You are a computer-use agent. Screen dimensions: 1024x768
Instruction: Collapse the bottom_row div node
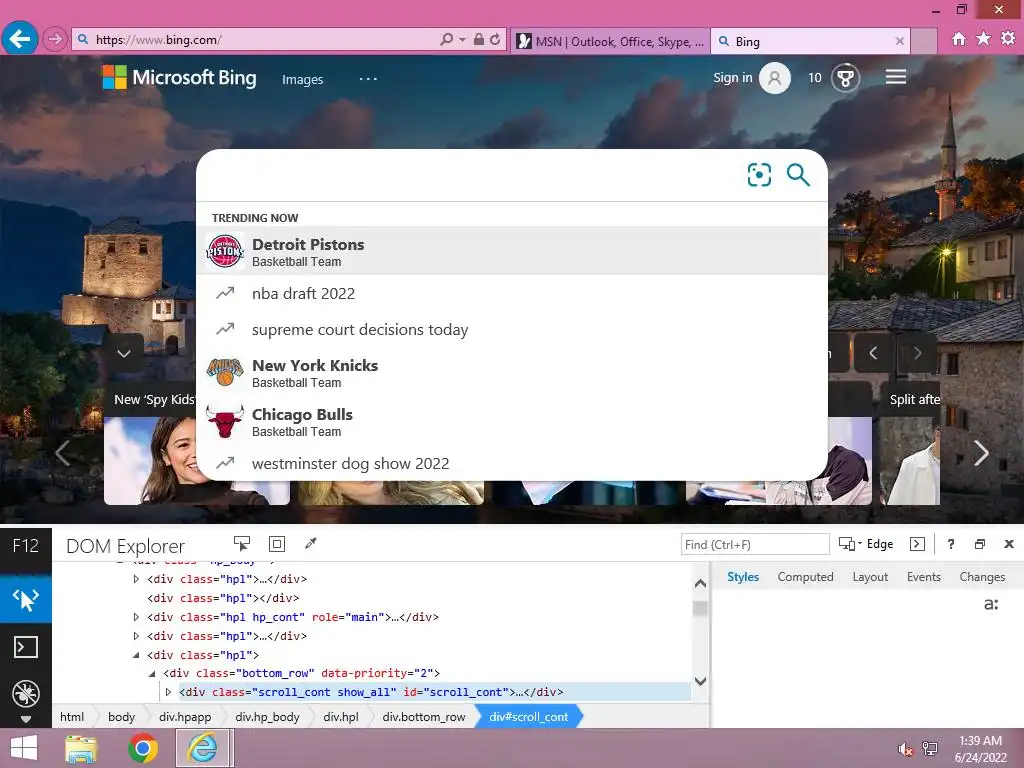[x=152, y=673]
